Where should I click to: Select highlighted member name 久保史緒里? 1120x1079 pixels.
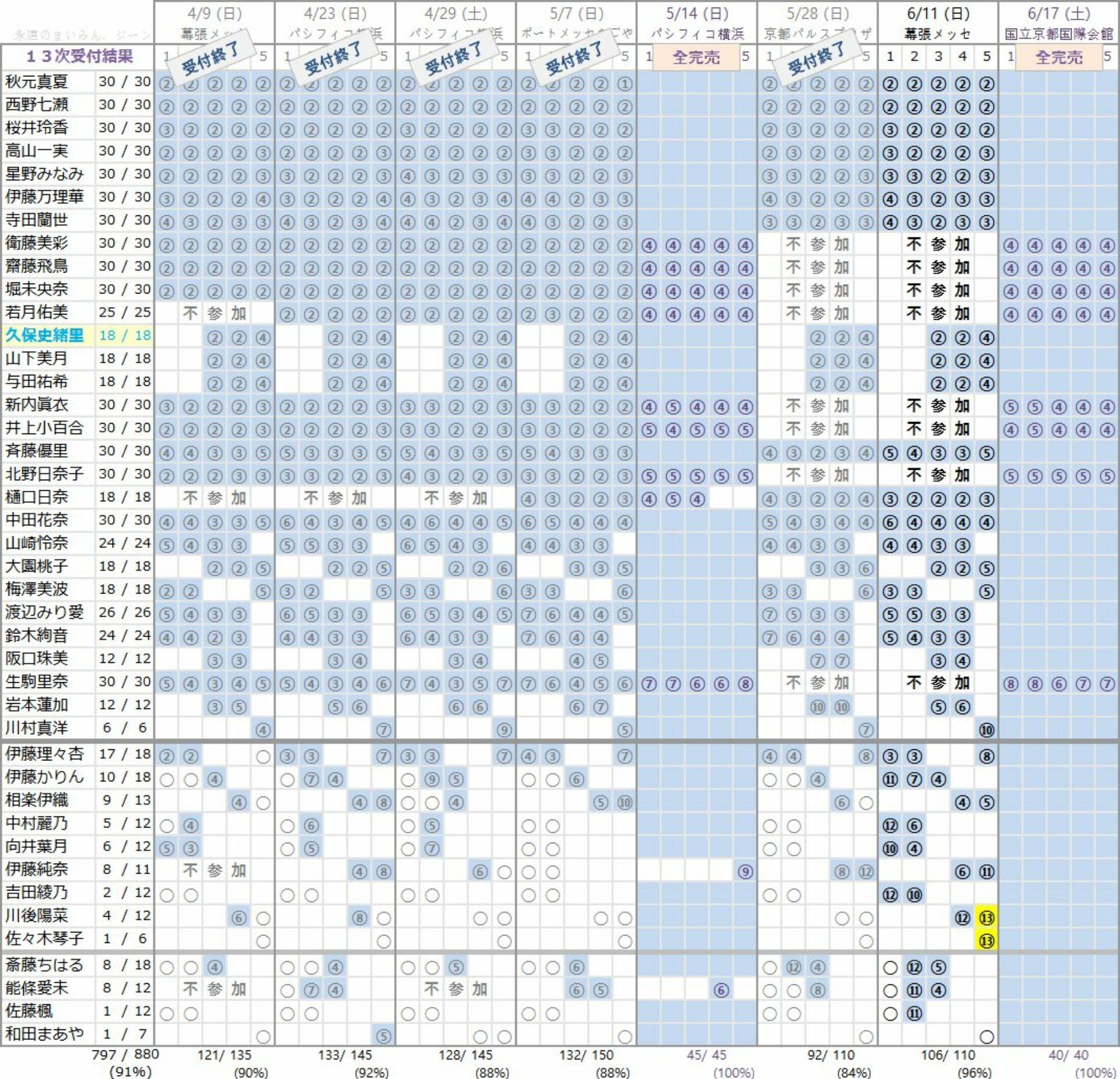click(x=44, y=336)
